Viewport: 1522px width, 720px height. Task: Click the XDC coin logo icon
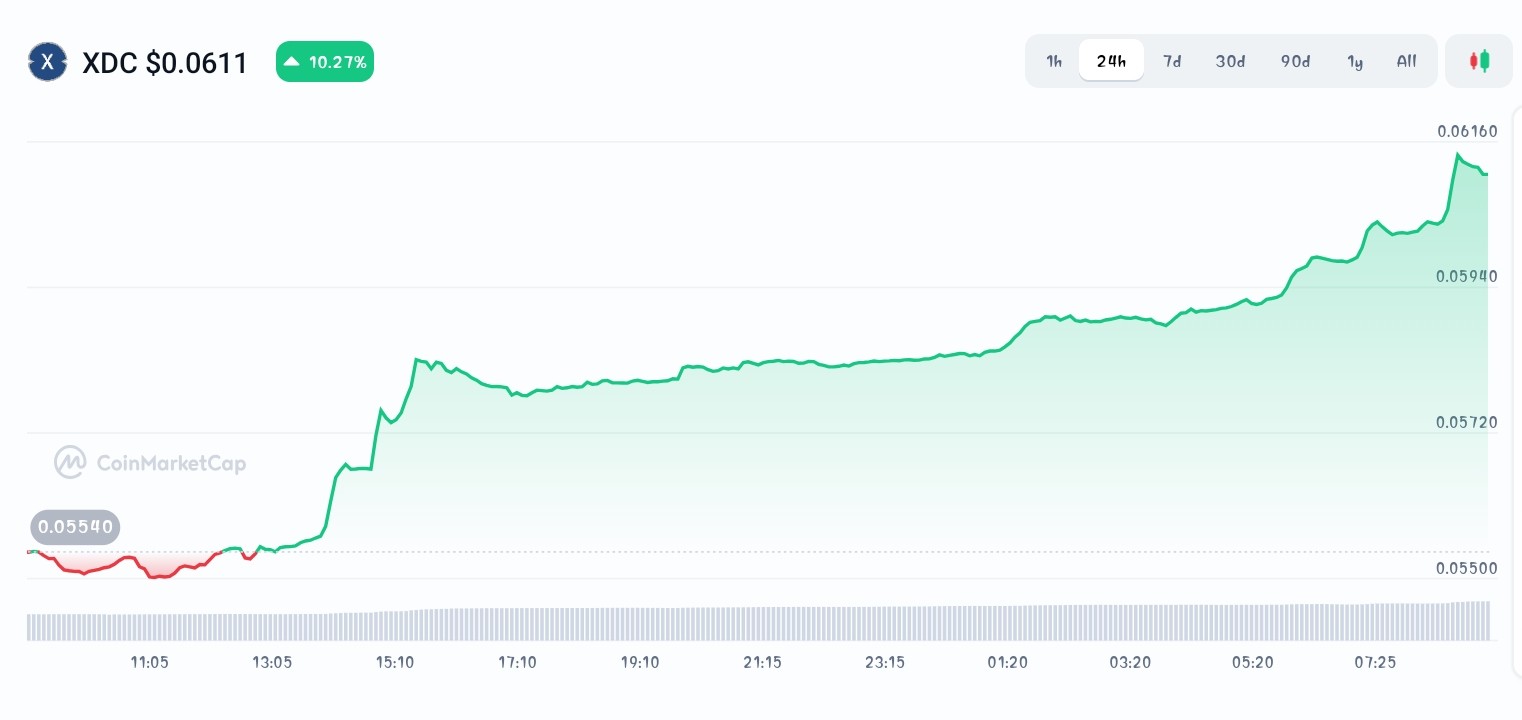pyautogui.click(x=47, y=62)
